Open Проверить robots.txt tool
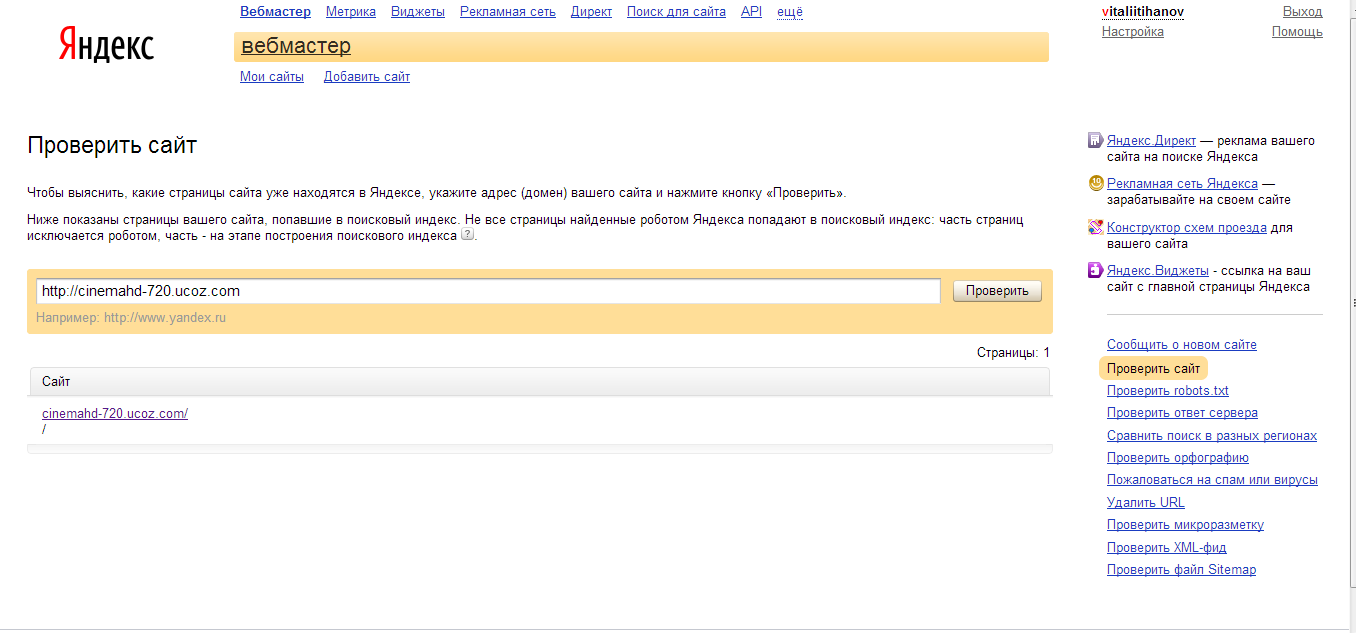This screenshot has width=1356, height=633. coord(1168,391)
